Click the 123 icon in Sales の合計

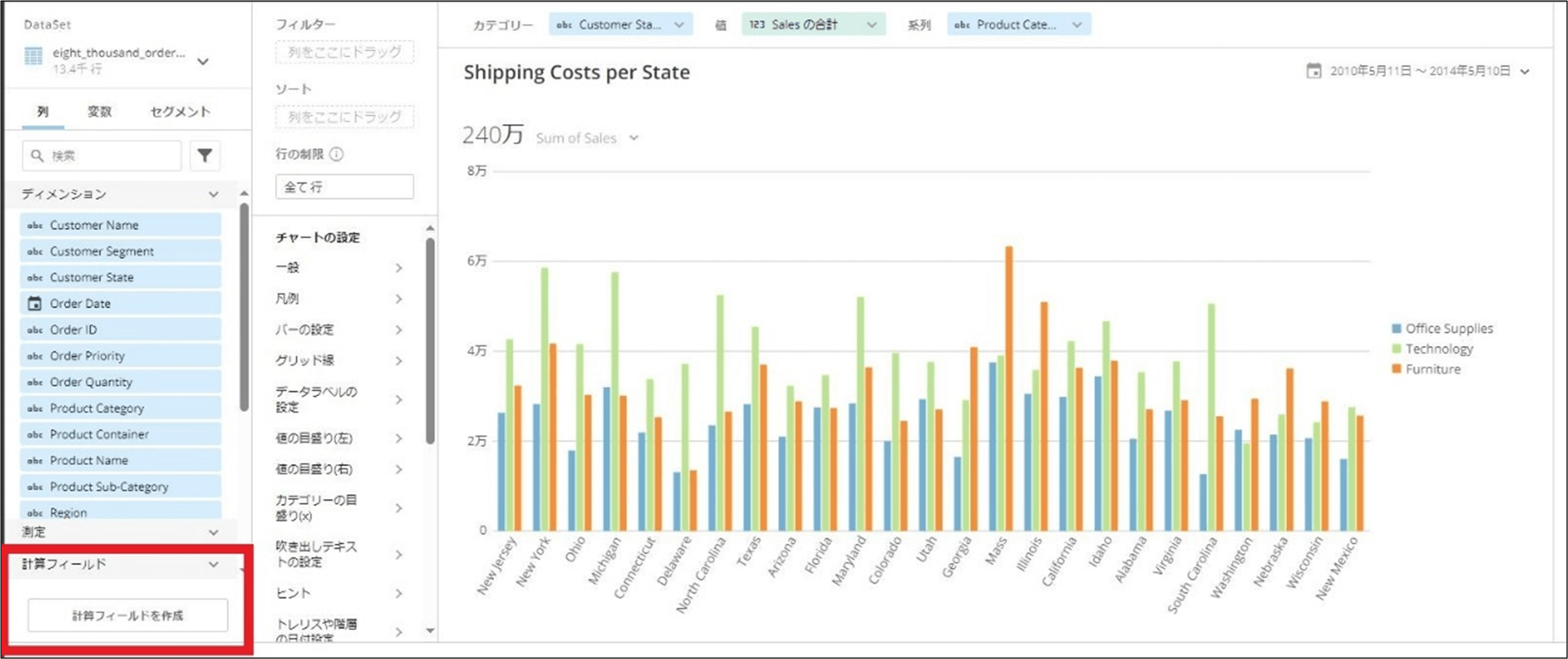(x=757, y=25)
